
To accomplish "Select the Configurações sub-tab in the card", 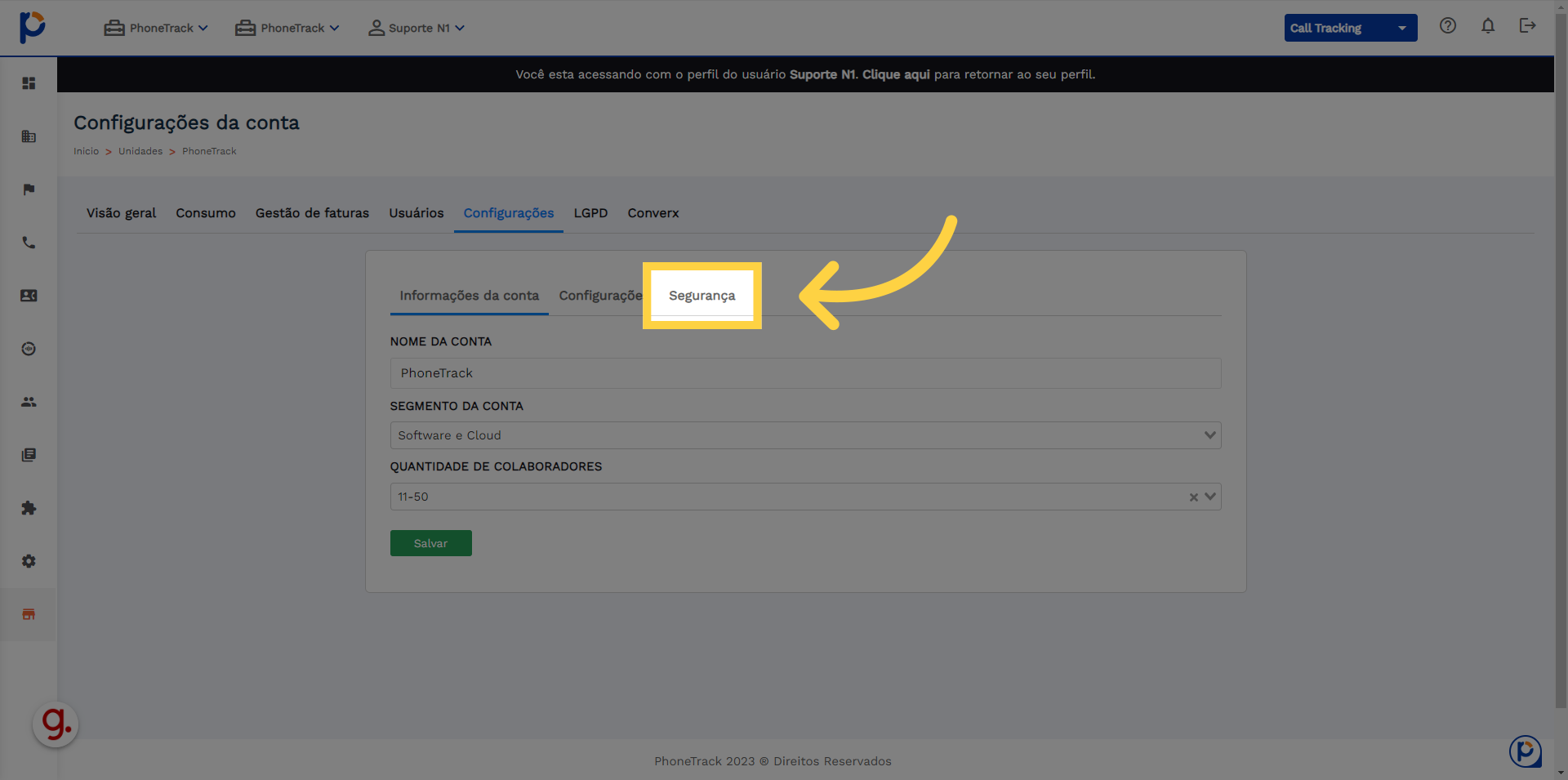I will pyautogui.click(x=600, y=296).
